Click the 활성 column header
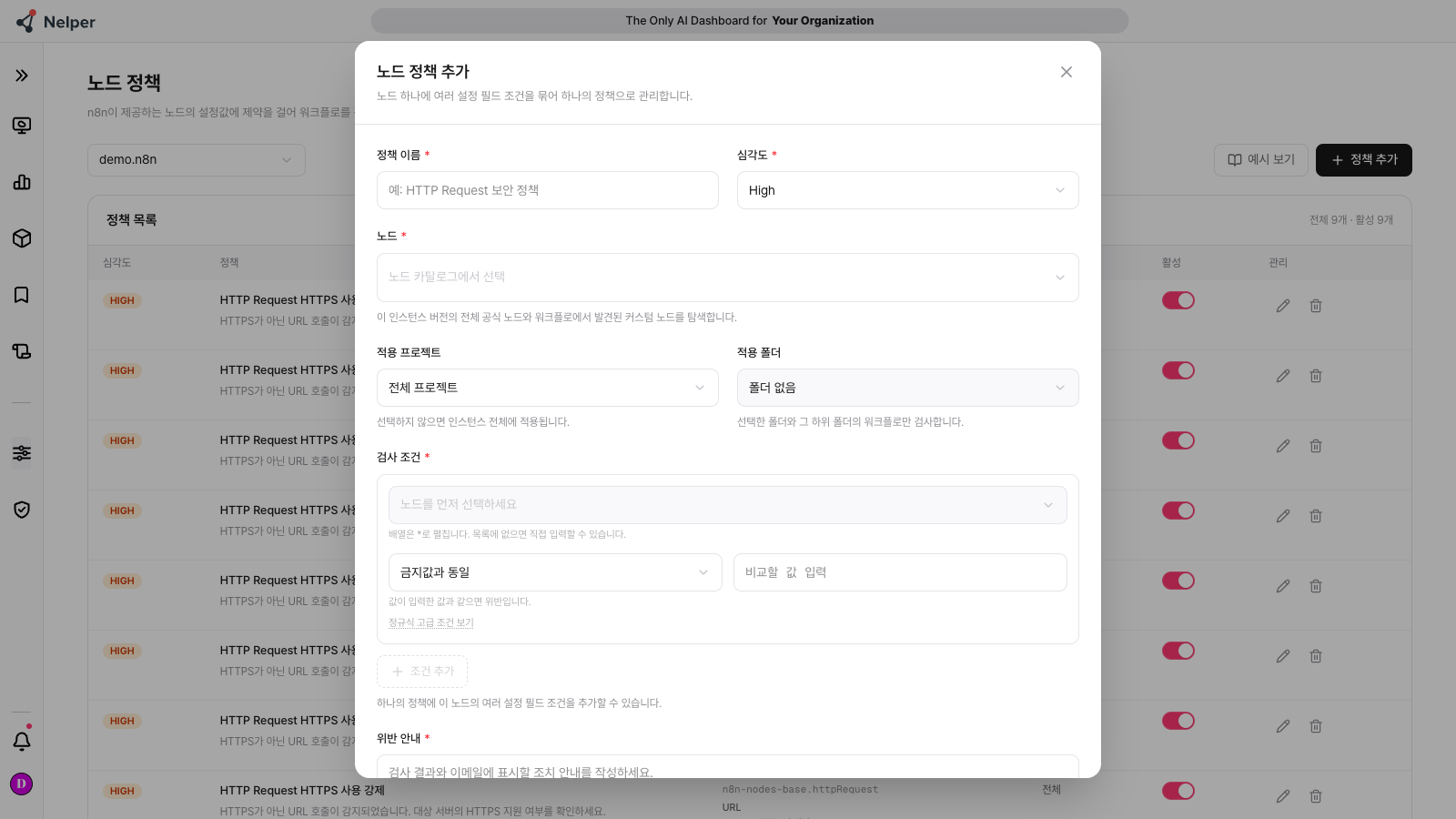This screenshot has width=1456, height=819. click(x=1171, y=262)
